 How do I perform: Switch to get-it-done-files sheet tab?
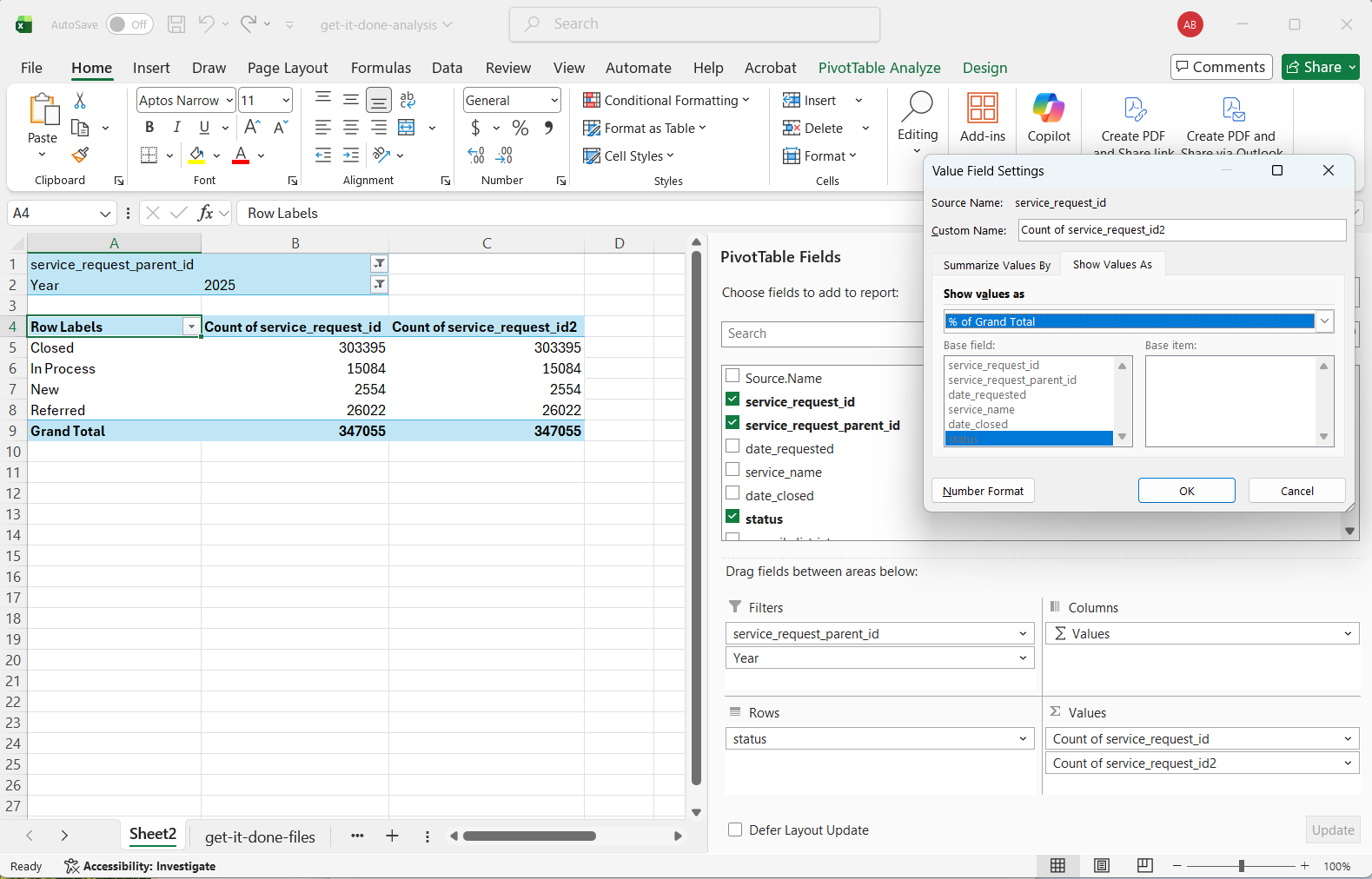260,836
